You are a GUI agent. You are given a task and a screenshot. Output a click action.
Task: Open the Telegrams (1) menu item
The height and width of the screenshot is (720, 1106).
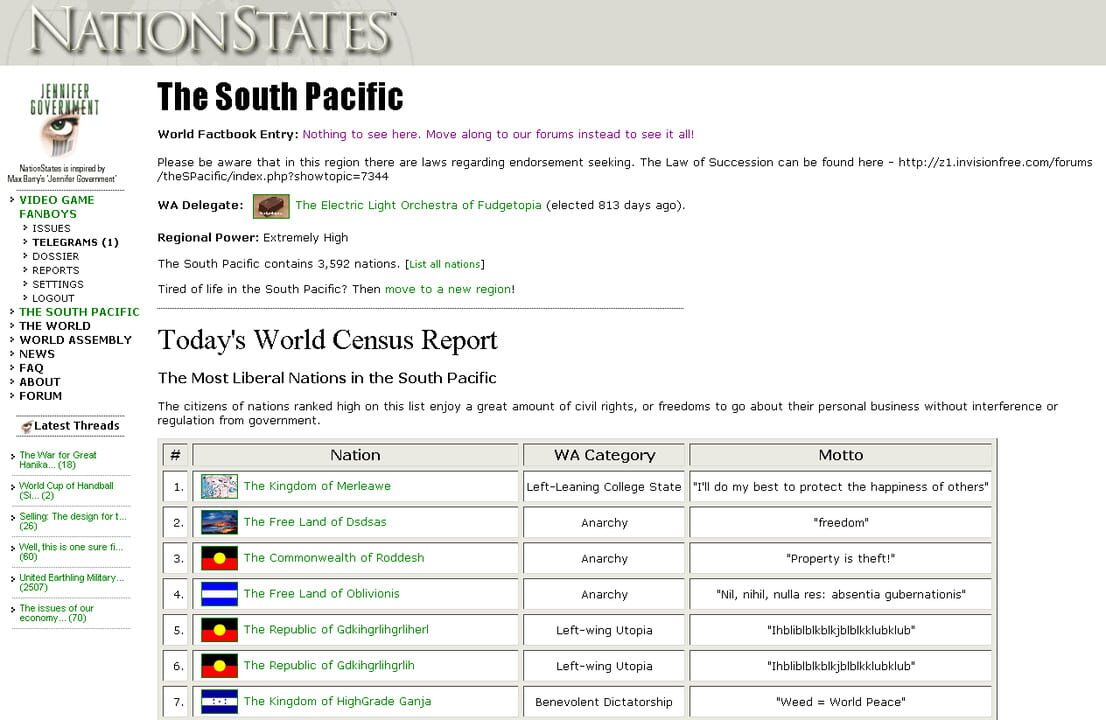[75, 242]
